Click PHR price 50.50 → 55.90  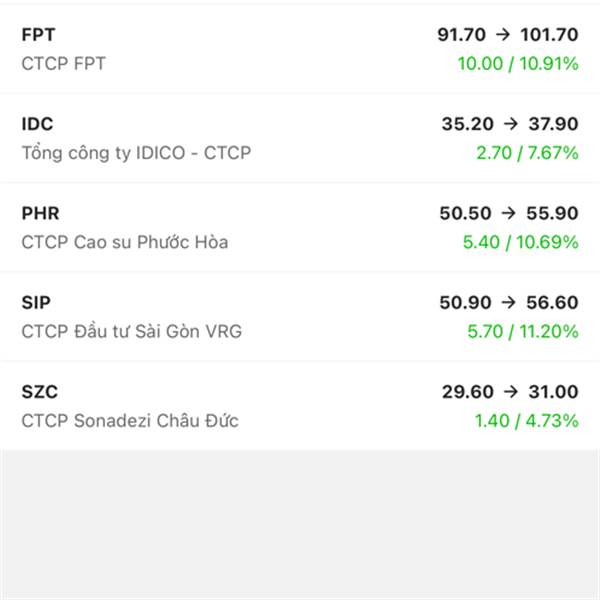point(508,214)
